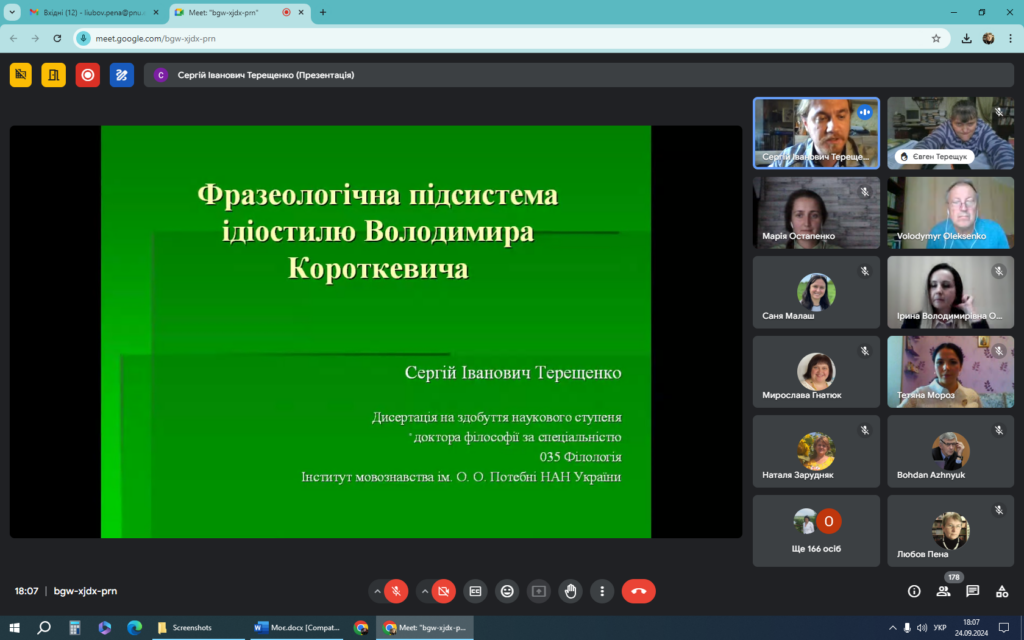Viewport: 1024px width, 640px height.
Task: Click the present screen icon
Action: click(x=539, y=591)
